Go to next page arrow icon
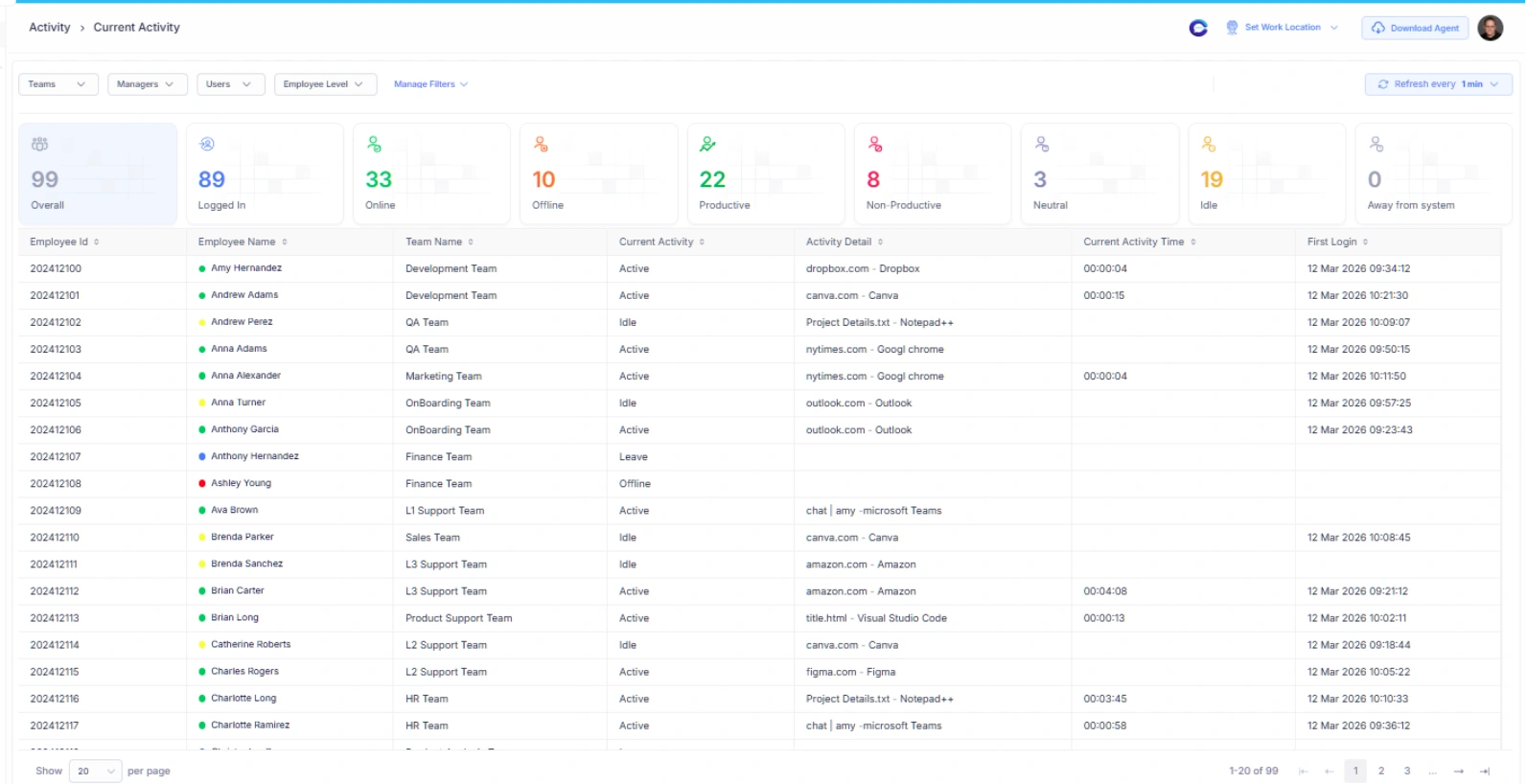The image size is (1526, 784). click(1458, 771)
